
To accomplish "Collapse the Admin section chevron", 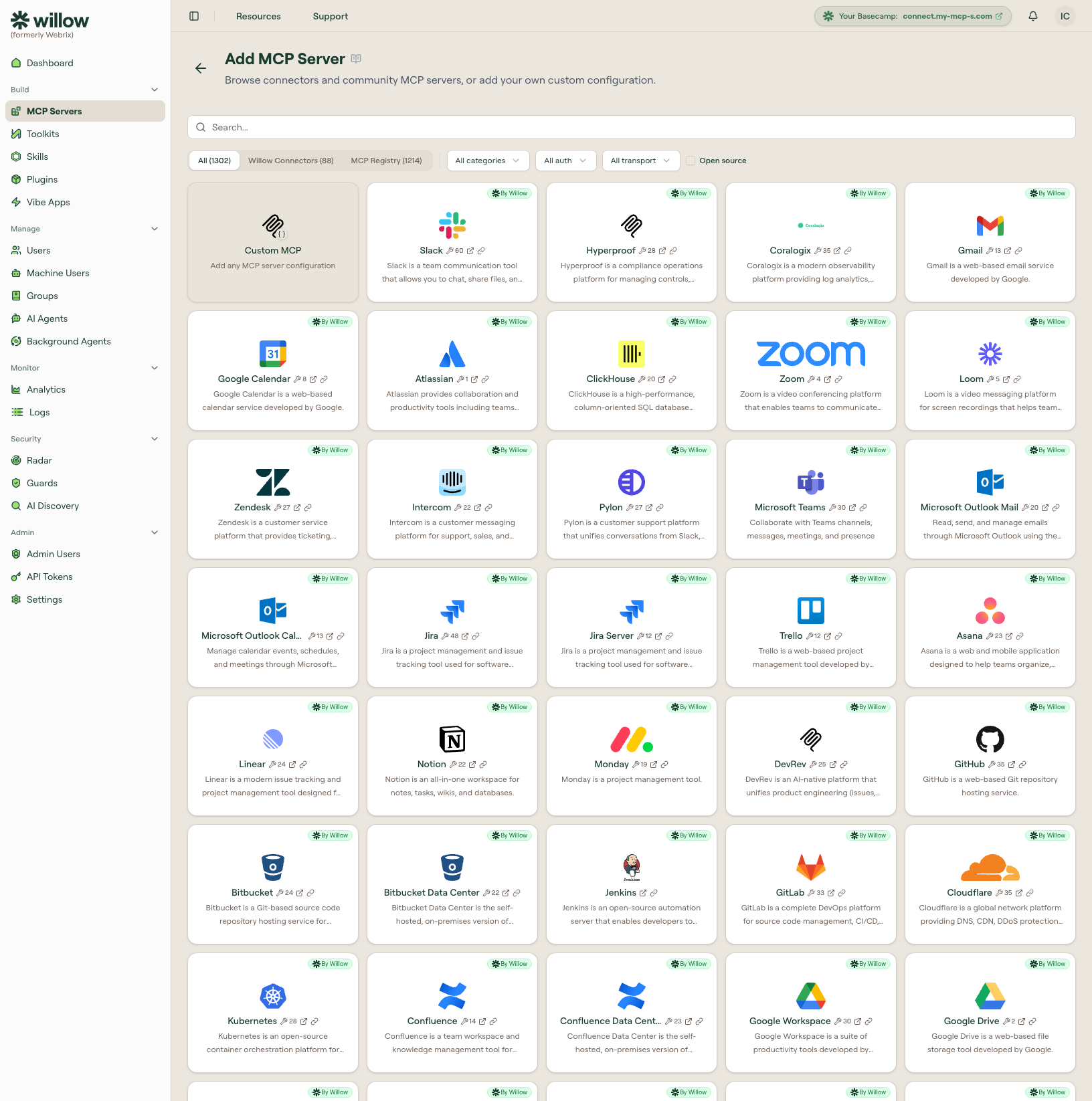I will (x=155, y=532).
